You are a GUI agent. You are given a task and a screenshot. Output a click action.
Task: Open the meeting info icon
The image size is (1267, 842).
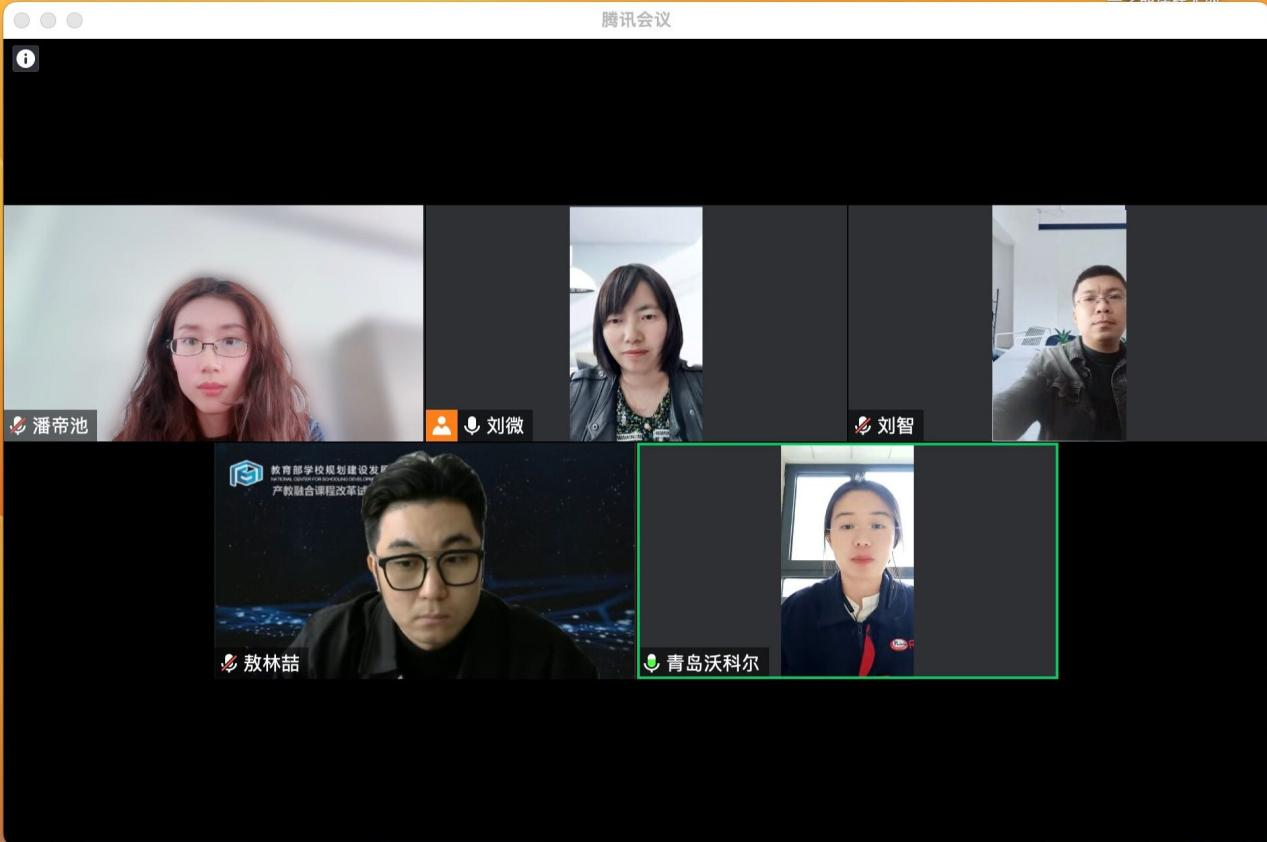coord(25,59)
